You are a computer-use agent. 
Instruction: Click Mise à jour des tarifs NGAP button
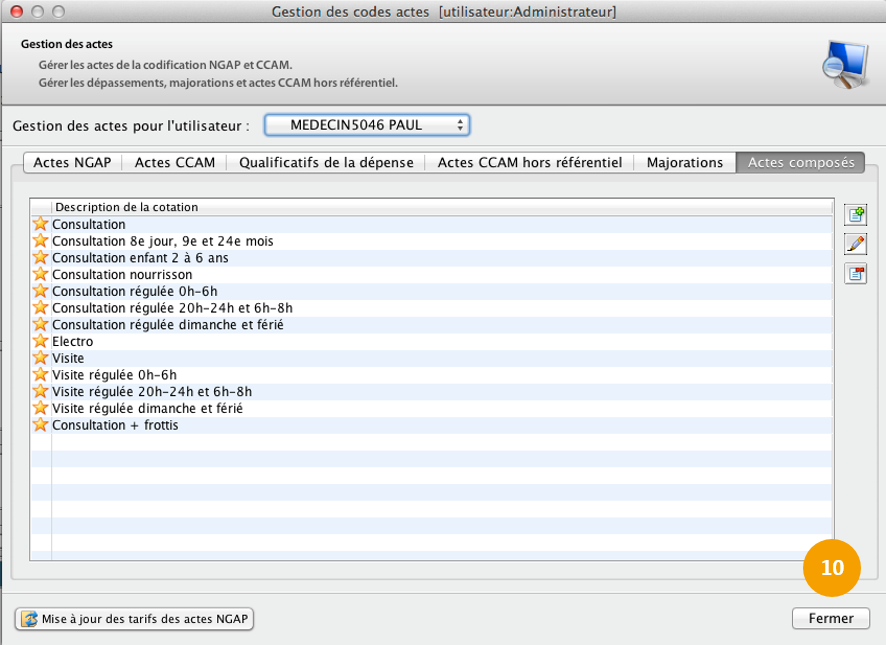pyautogui.click(x=135, y=619)
